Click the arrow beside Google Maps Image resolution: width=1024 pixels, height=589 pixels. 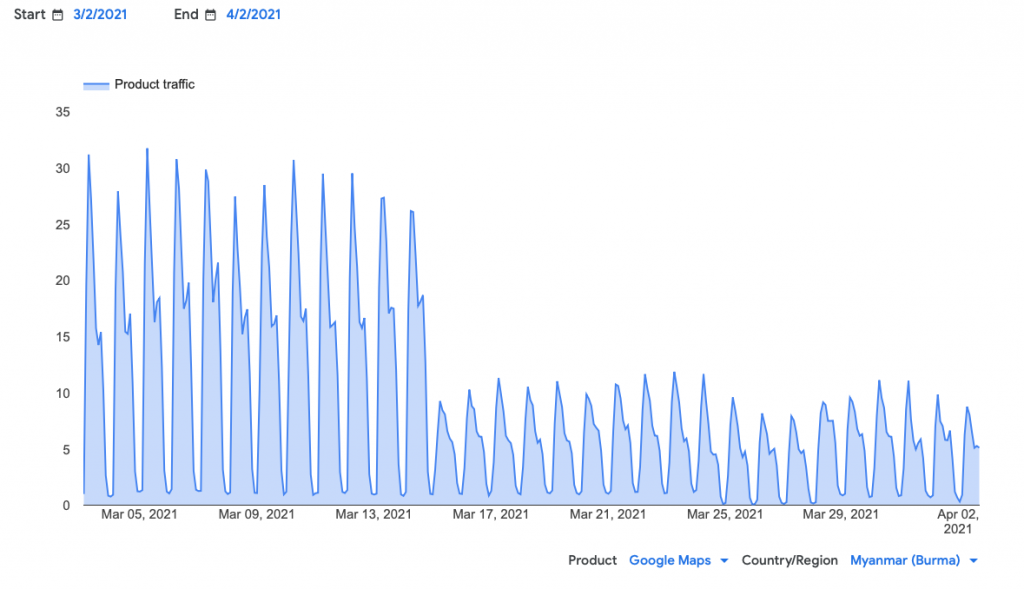pos(724,561)
